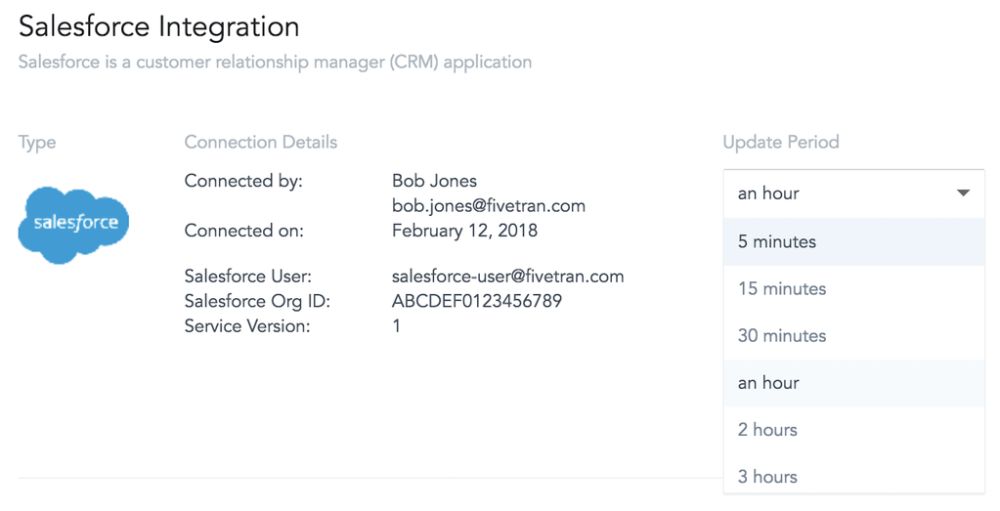Click the Salesforce Org ID: label
Screen dimensions: 1000x511
[258, 302]
